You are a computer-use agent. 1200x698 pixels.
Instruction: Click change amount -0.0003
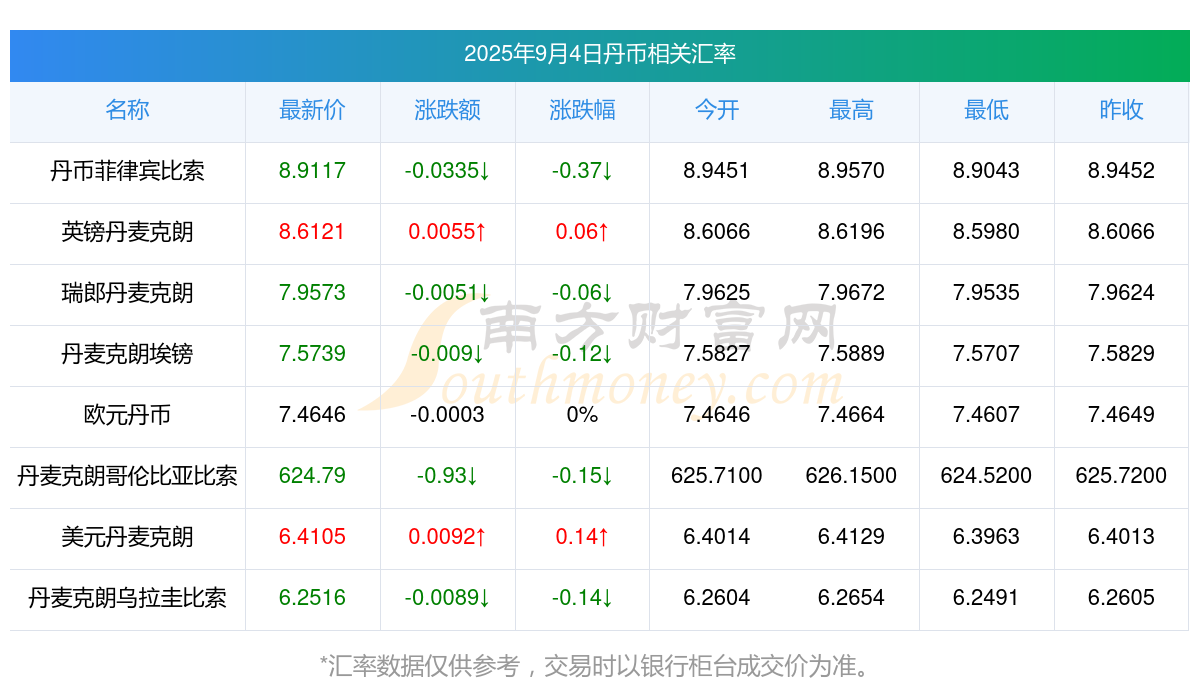point(448,415)
